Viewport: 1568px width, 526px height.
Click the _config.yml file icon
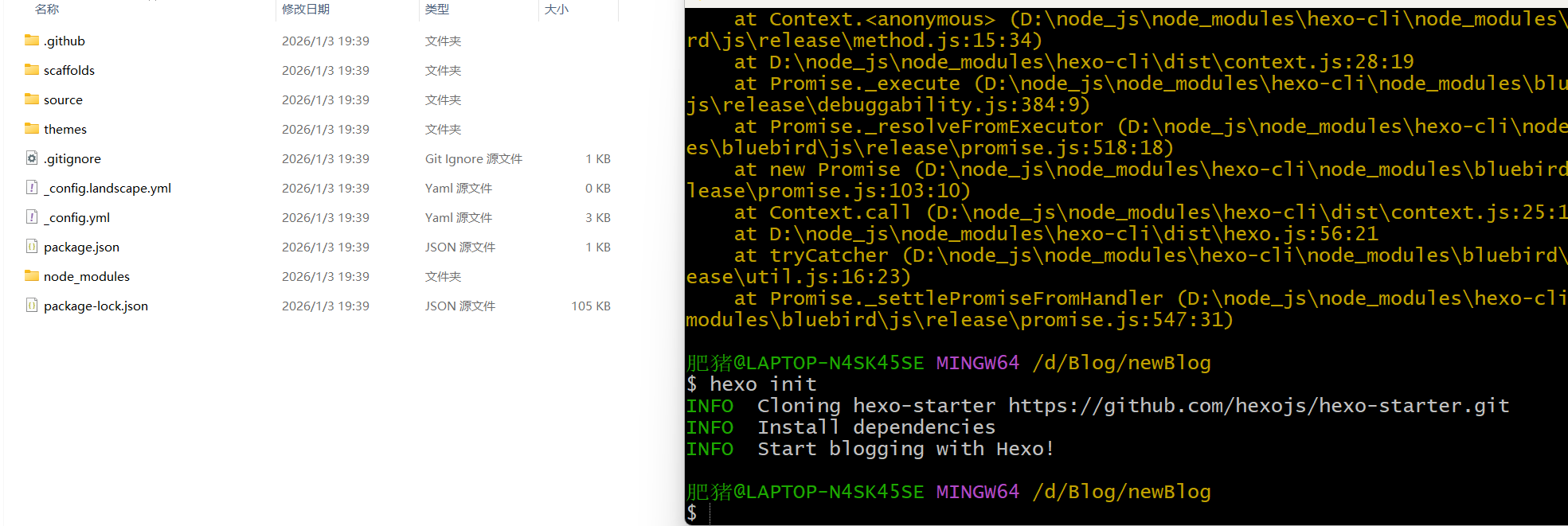[x=32, y=217]
